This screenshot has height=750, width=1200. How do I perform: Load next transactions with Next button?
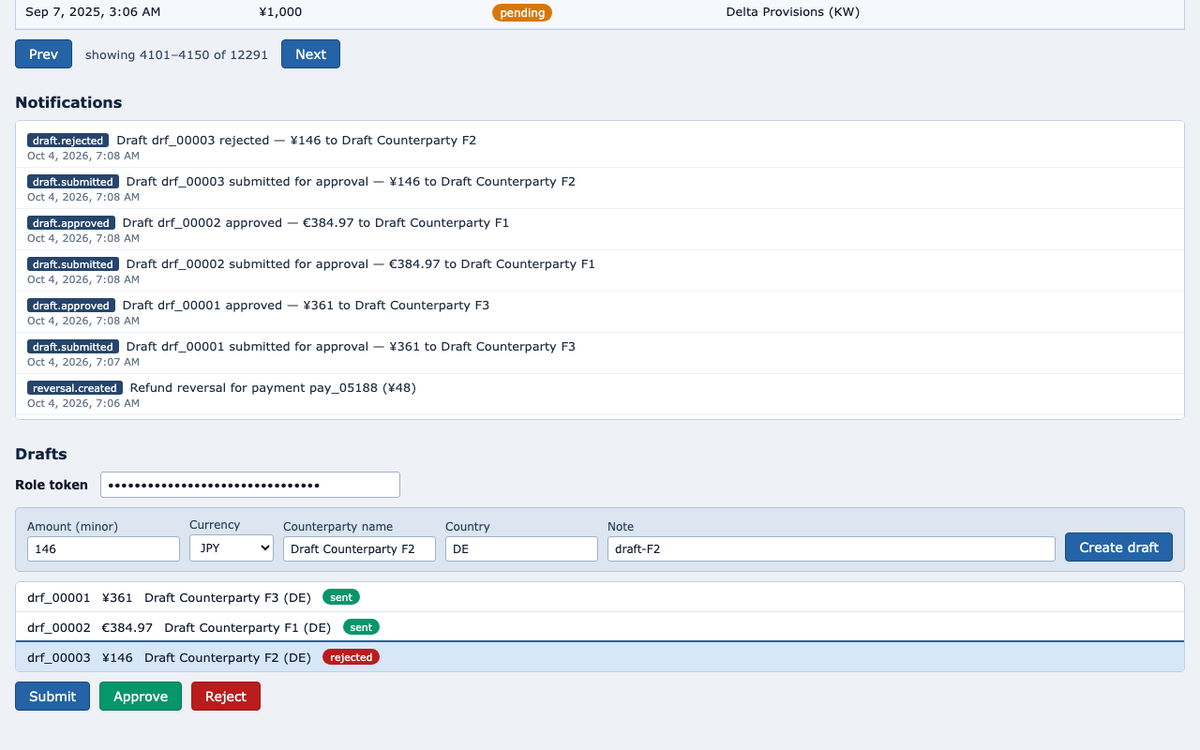point(310,54)
